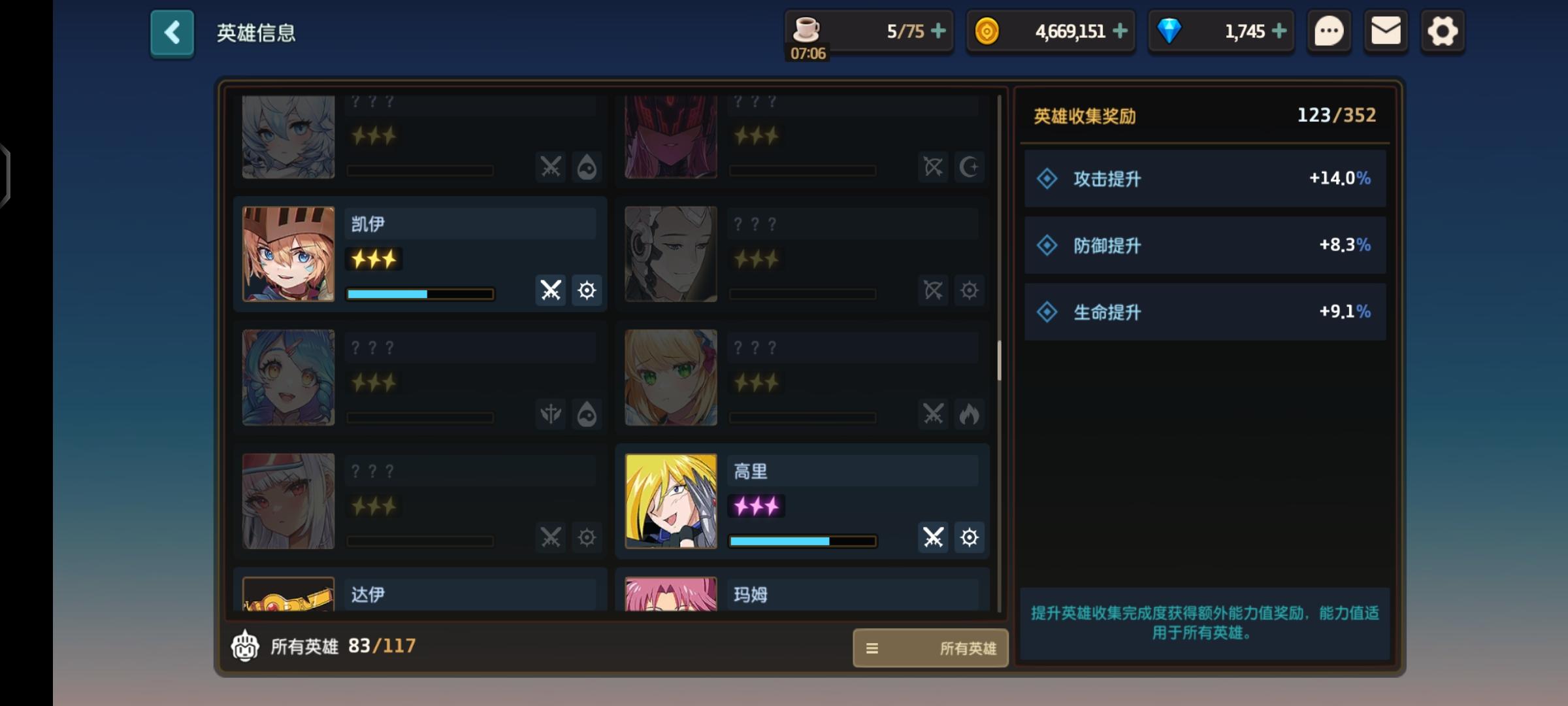
Task: Open the mailbox envelope icon
Action: (x=1386, y=31)
